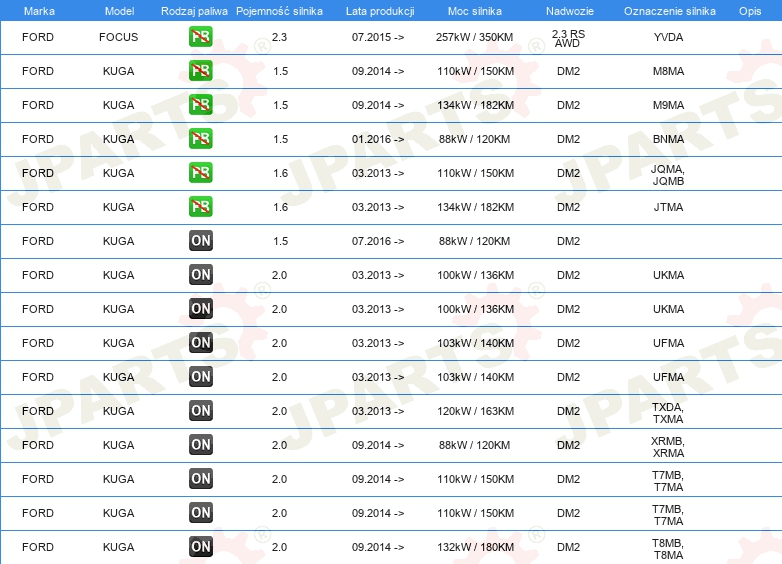Select the 07.2016 -> production date cell

[x=378, y=241]
